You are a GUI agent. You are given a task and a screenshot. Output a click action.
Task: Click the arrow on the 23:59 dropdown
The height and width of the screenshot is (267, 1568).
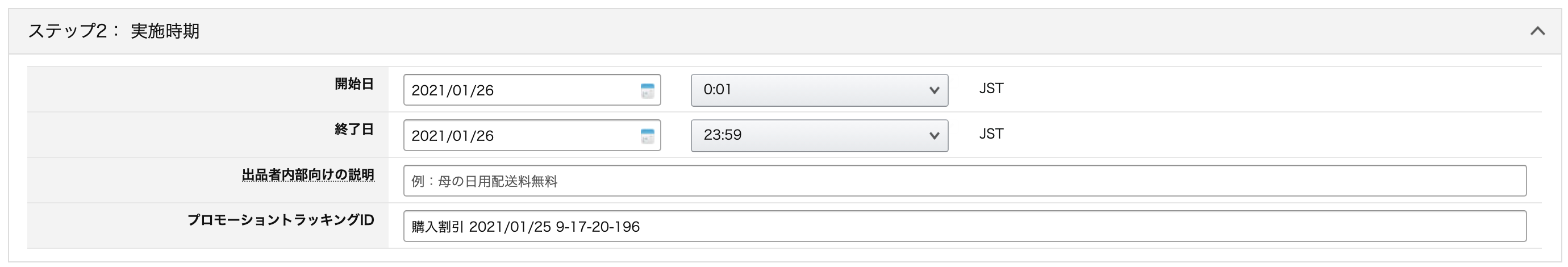coord(934,136)
